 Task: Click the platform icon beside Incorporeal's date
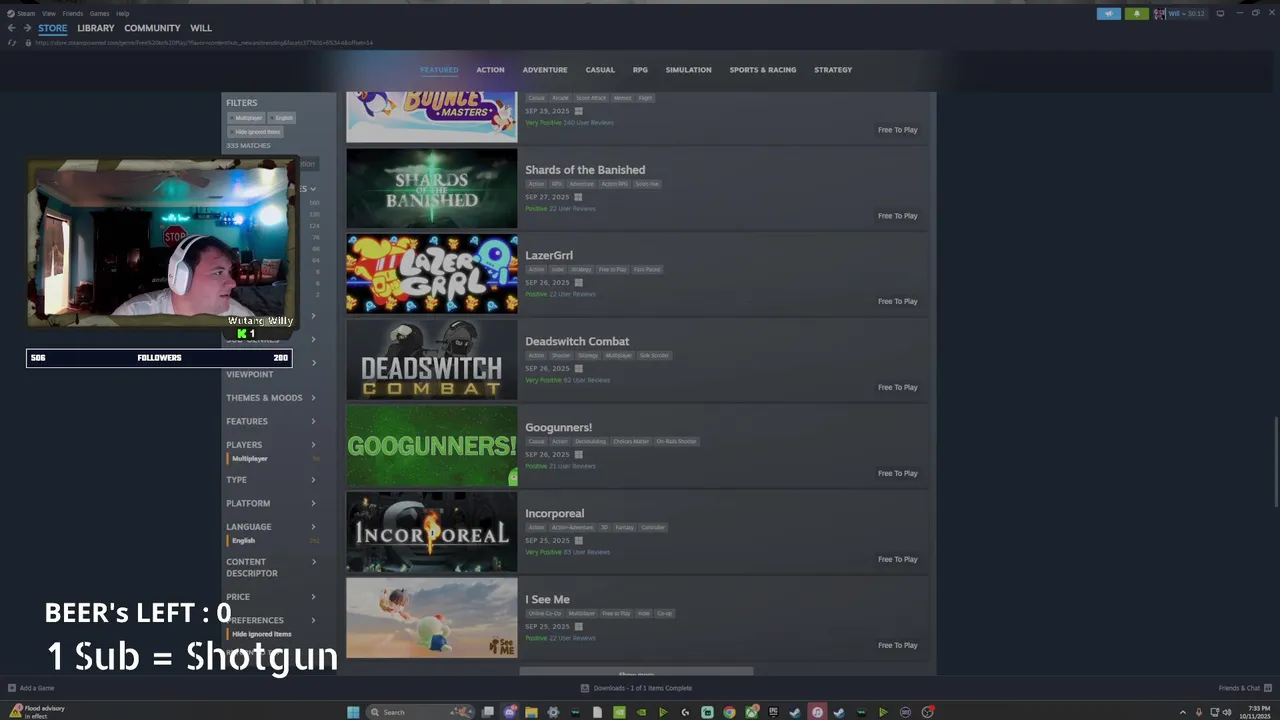[x=578, y=541]
